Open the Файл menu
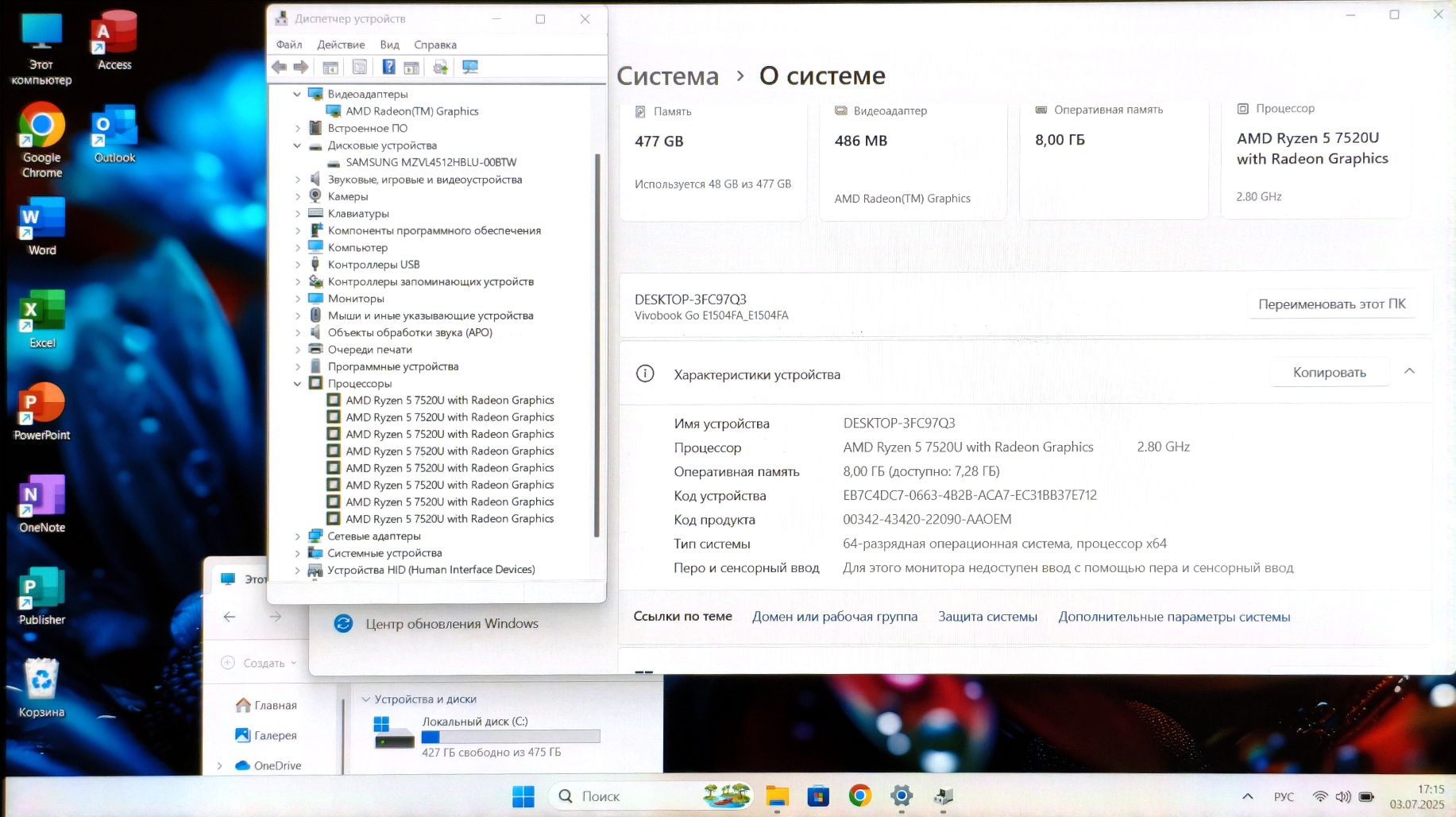The width and height of the screenshot is (1456, 817). (289, 45)
